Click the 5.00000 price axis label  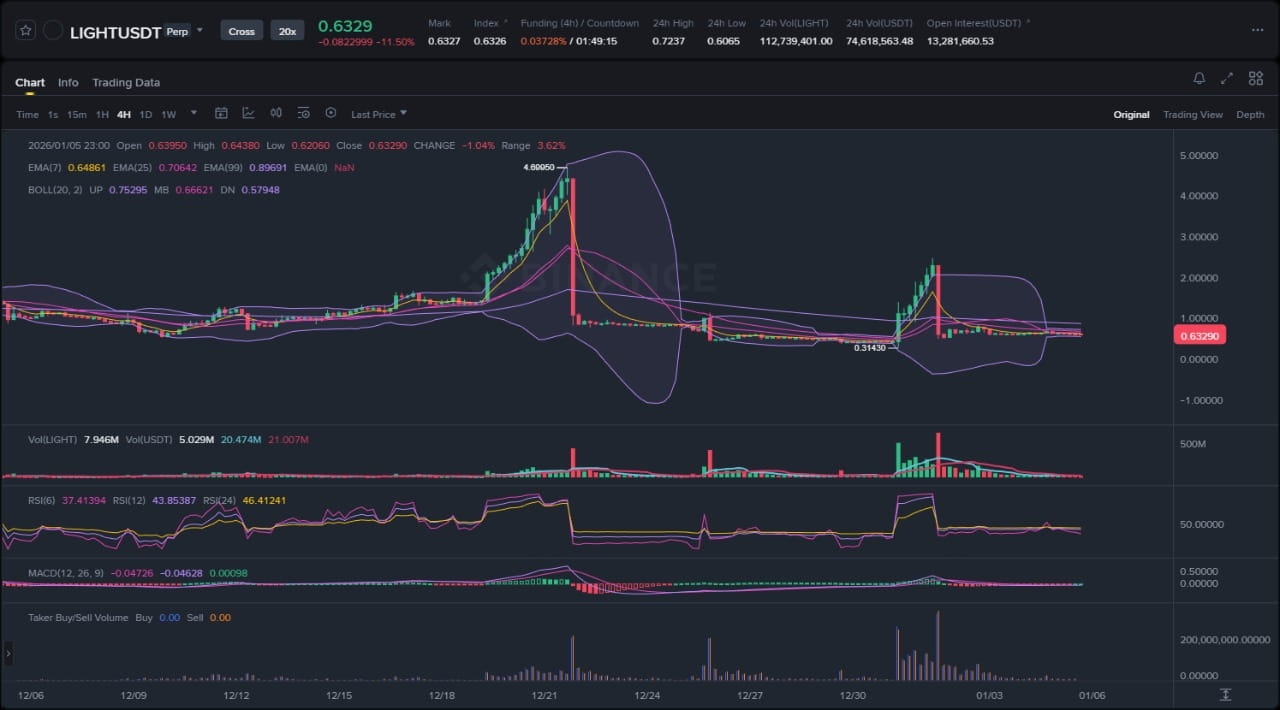click(1200, 156)
